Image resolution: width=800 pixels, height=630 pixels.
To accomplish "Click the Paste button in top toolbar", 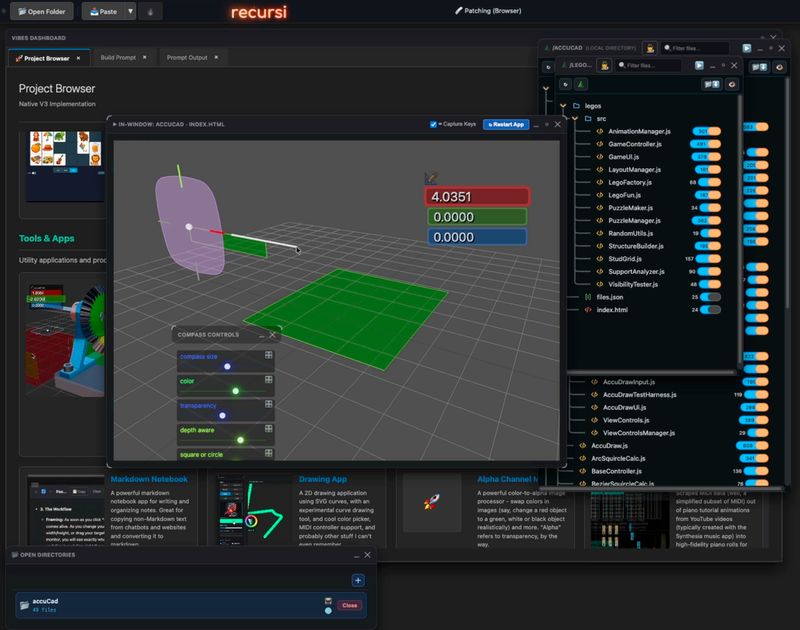I will tap(103, 11).
